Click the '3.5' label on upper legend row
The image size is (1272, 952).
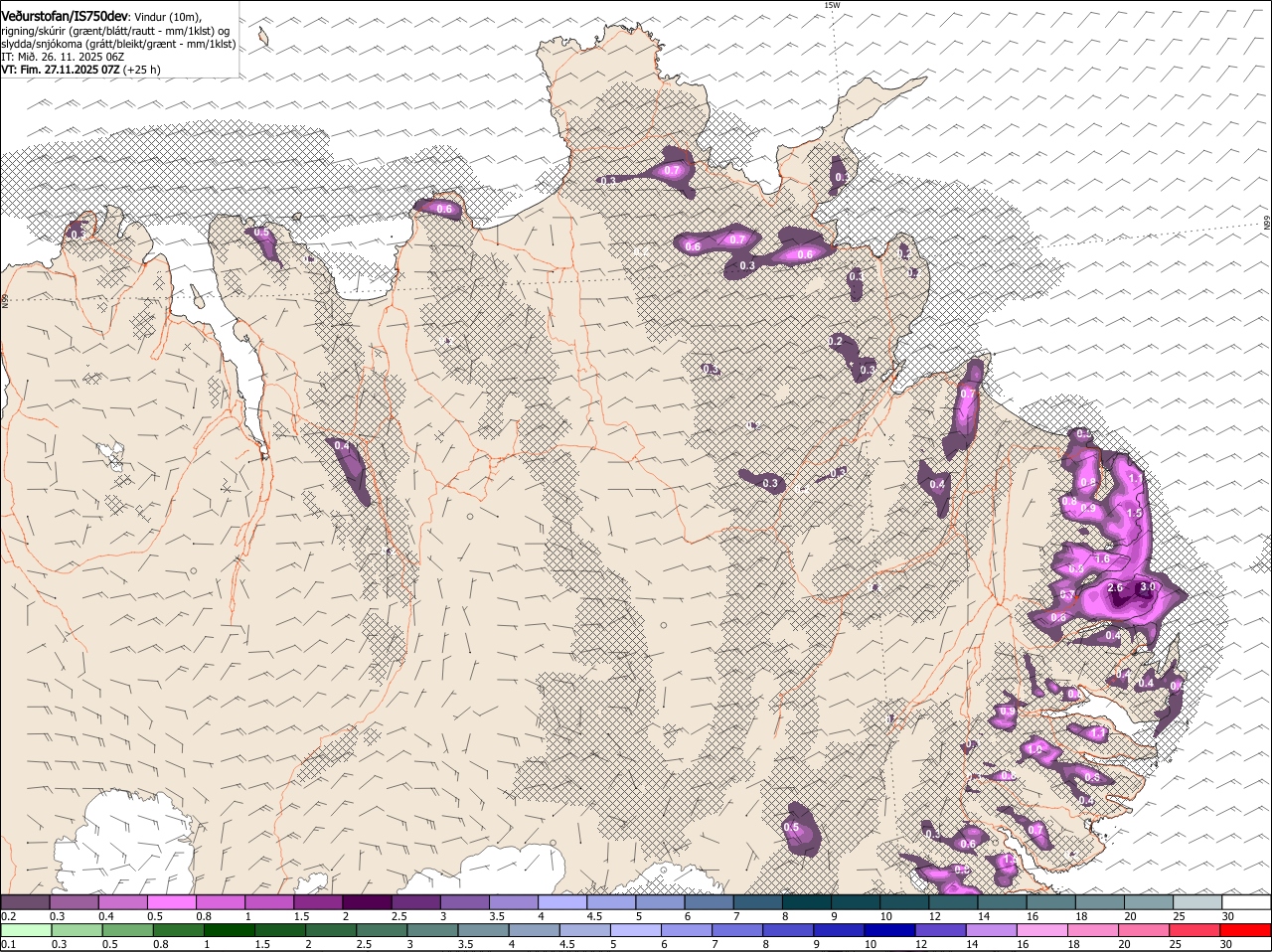497,916
